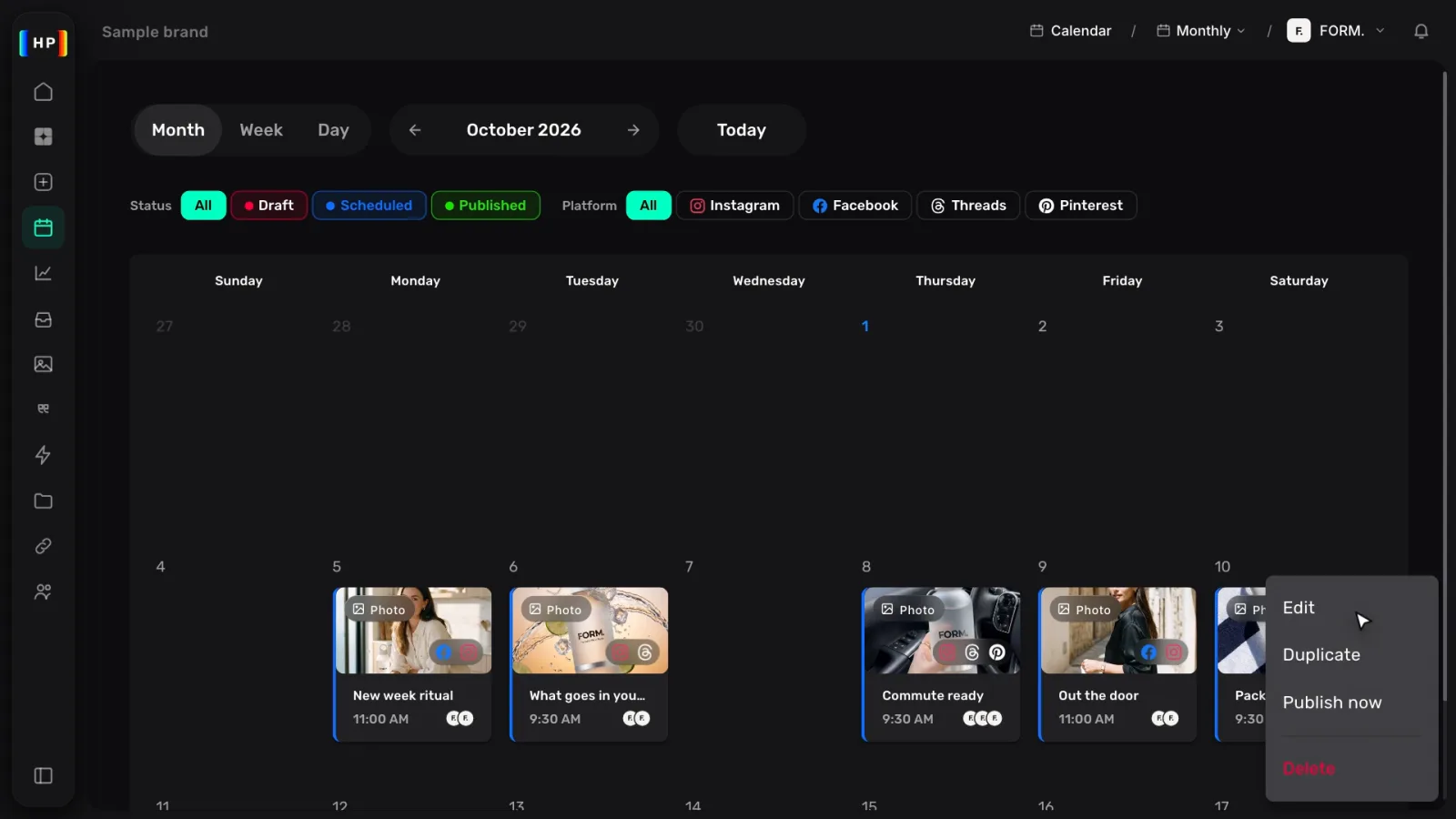Viewport: 1456px width, 819px height.
Task: Open the FORM. brand switcher dropdown
Action: coord(1336,31)
